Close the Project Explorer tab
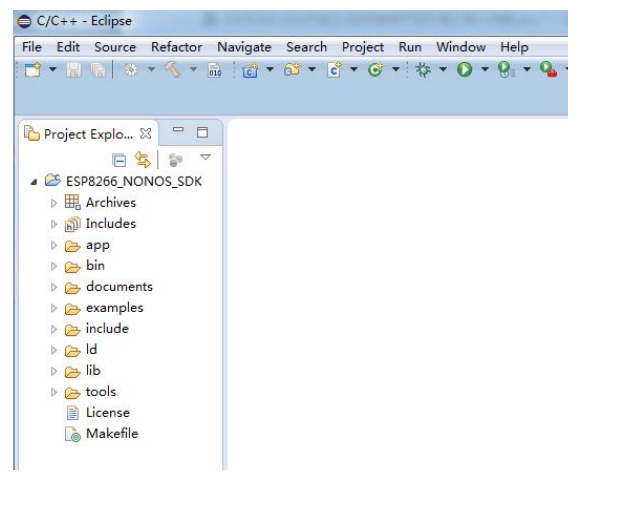 (145, 133)
